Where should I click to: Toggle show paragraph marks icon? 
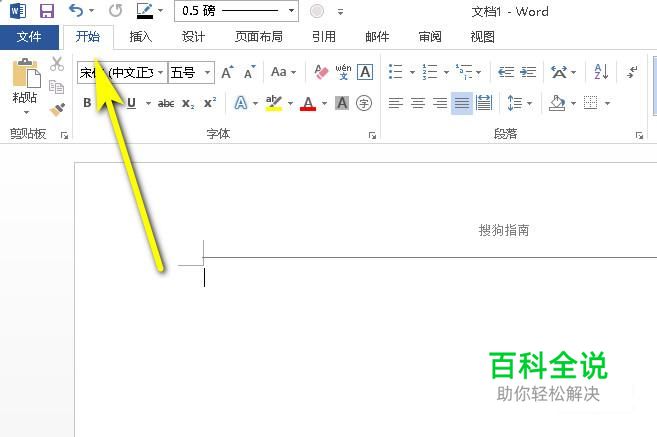(632, 72)
